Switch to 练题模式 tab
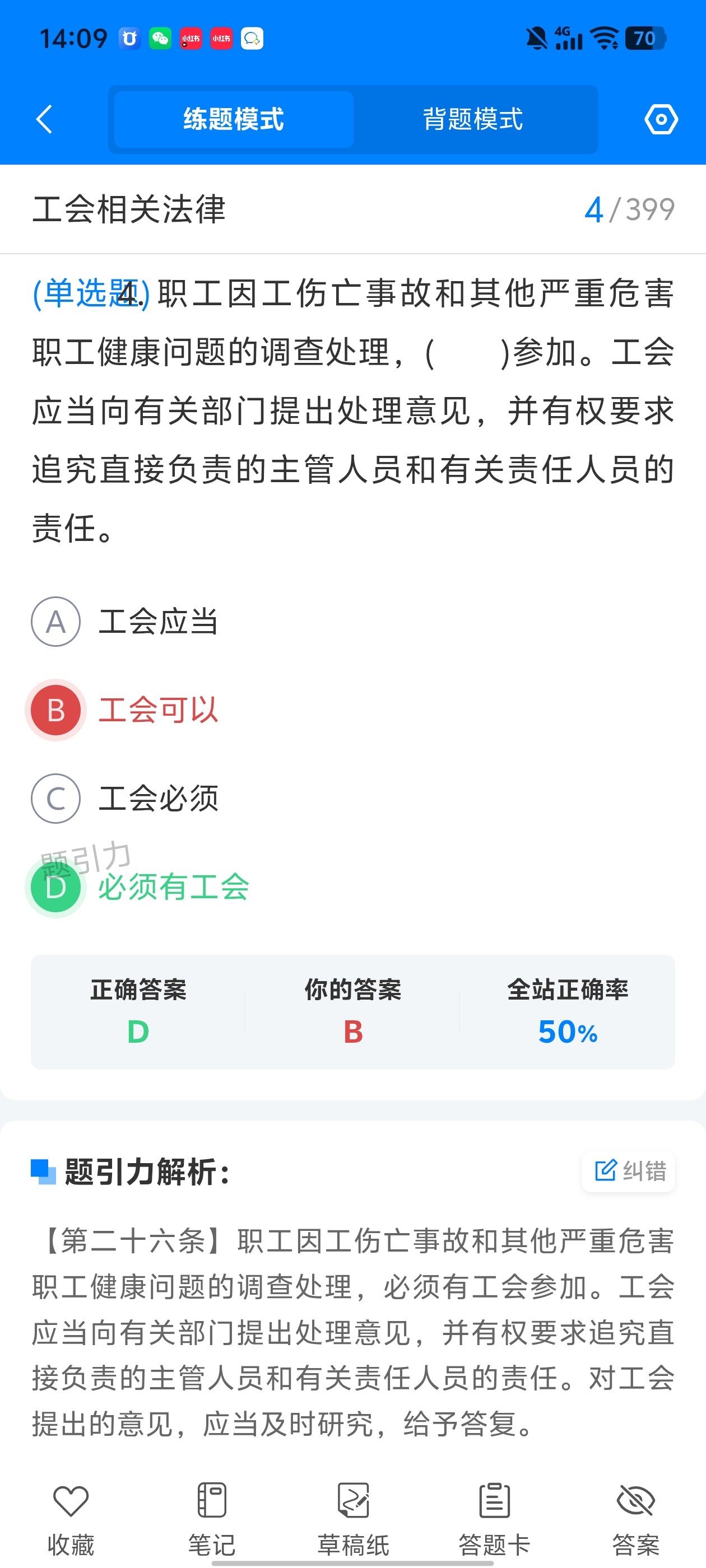The image size is (706, 1568). (233, 119)
